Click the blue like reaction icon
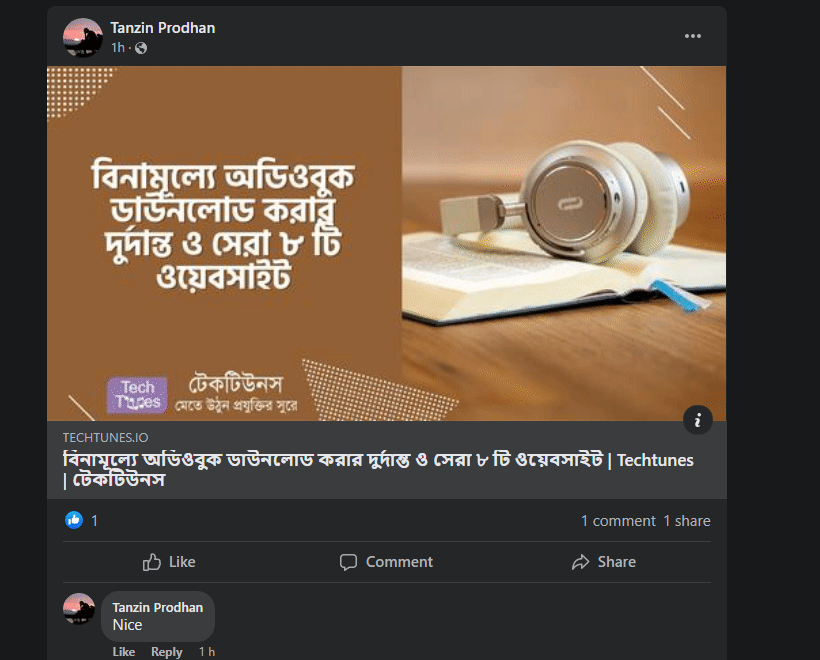Image resolution: width=820 pixels, height=660 pixels. pos(74,520)
